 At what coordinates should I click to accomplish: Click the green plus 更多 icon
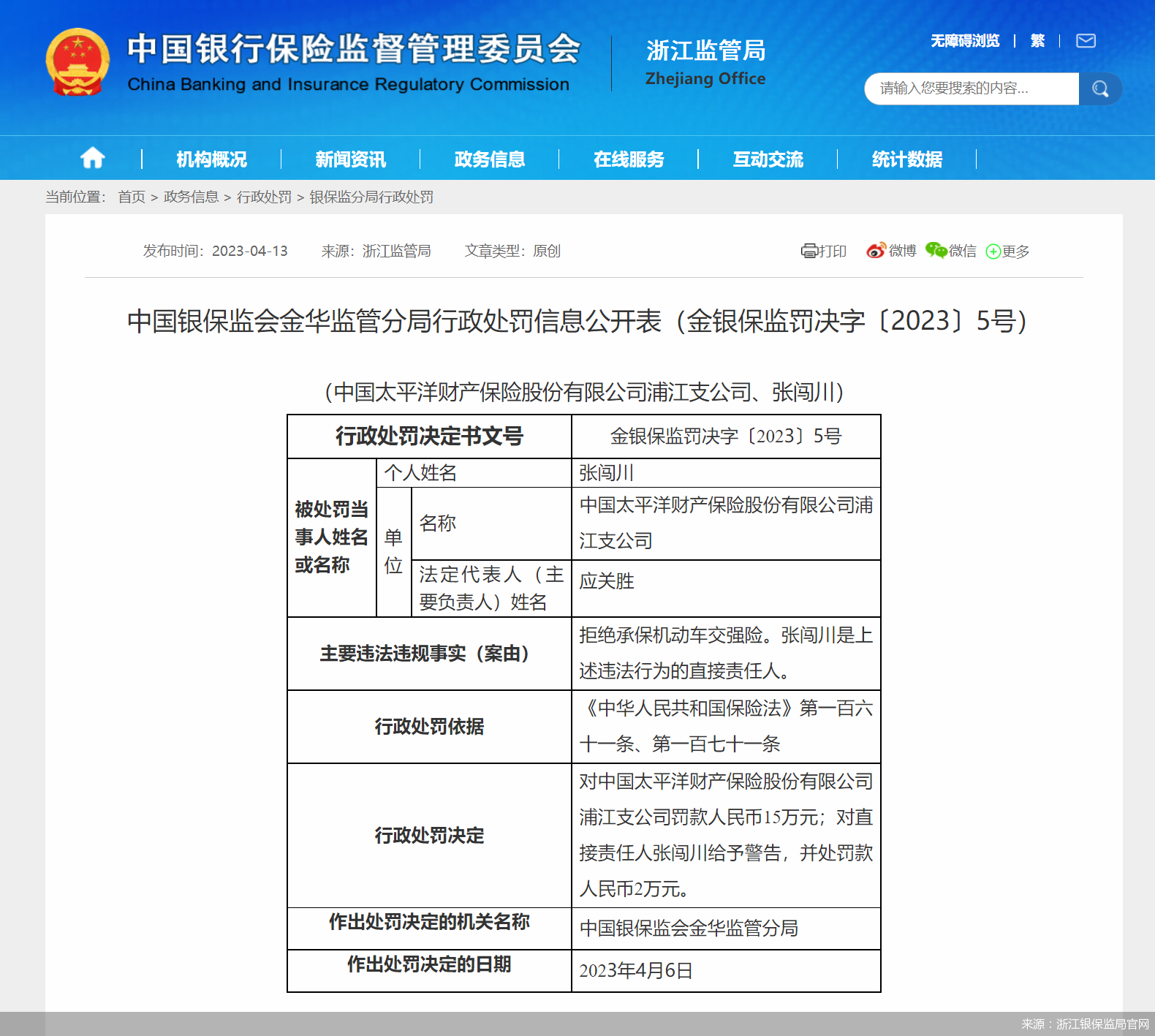point(993,252)
